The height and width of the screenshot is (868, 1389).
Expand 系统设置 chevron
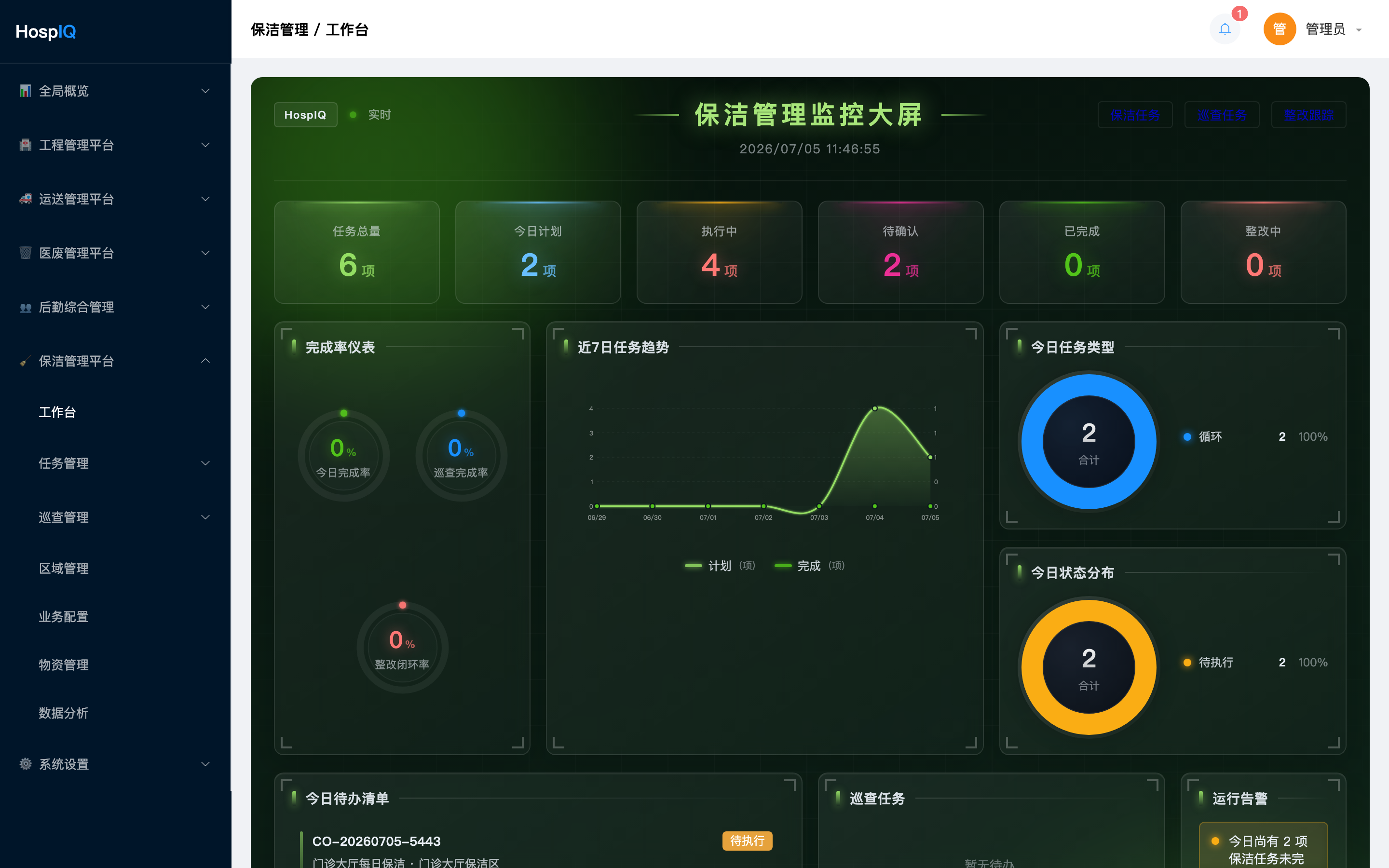[205, 764]
